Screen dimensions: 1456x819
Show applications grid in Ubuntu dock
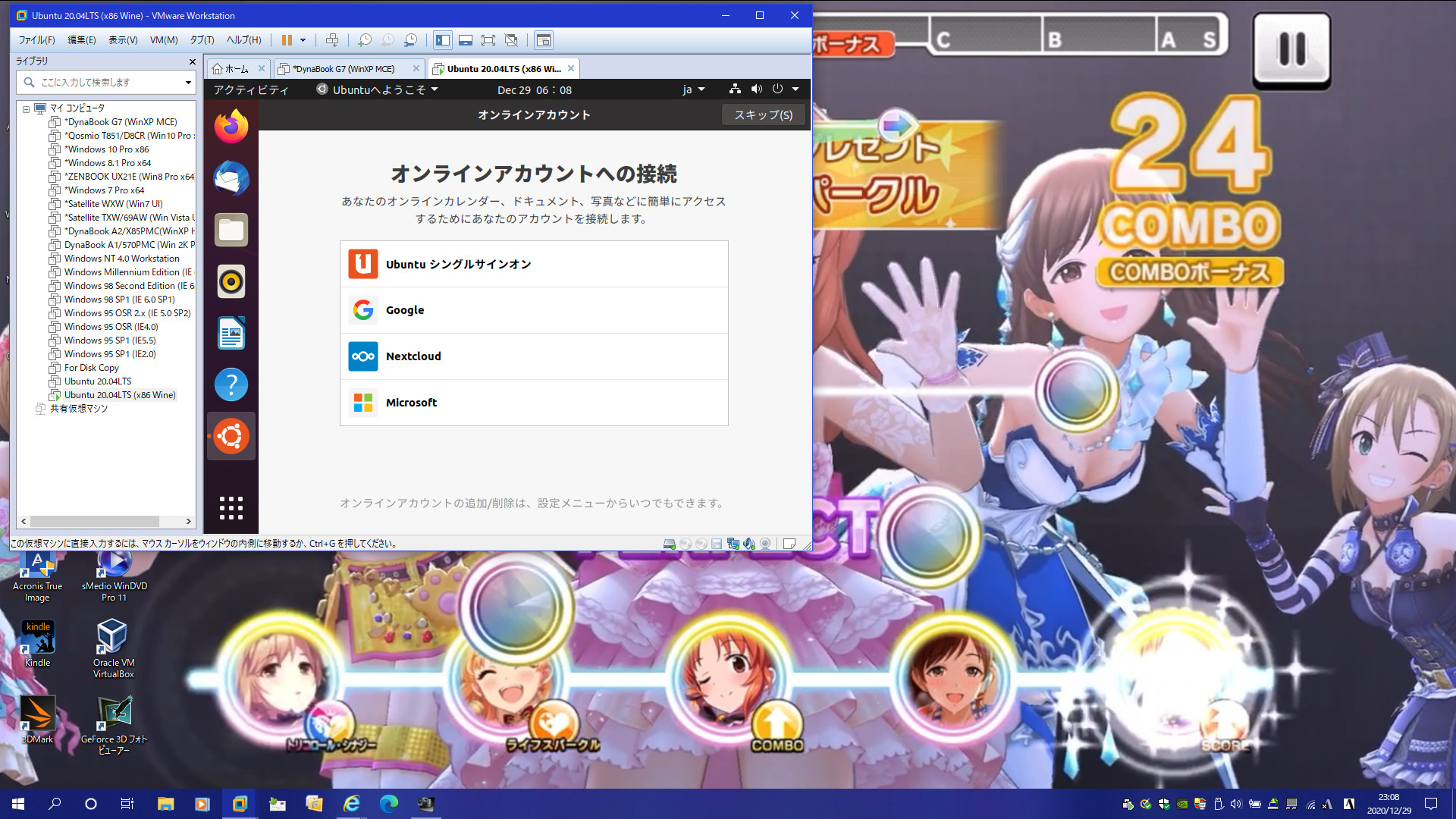click(231, 508)
